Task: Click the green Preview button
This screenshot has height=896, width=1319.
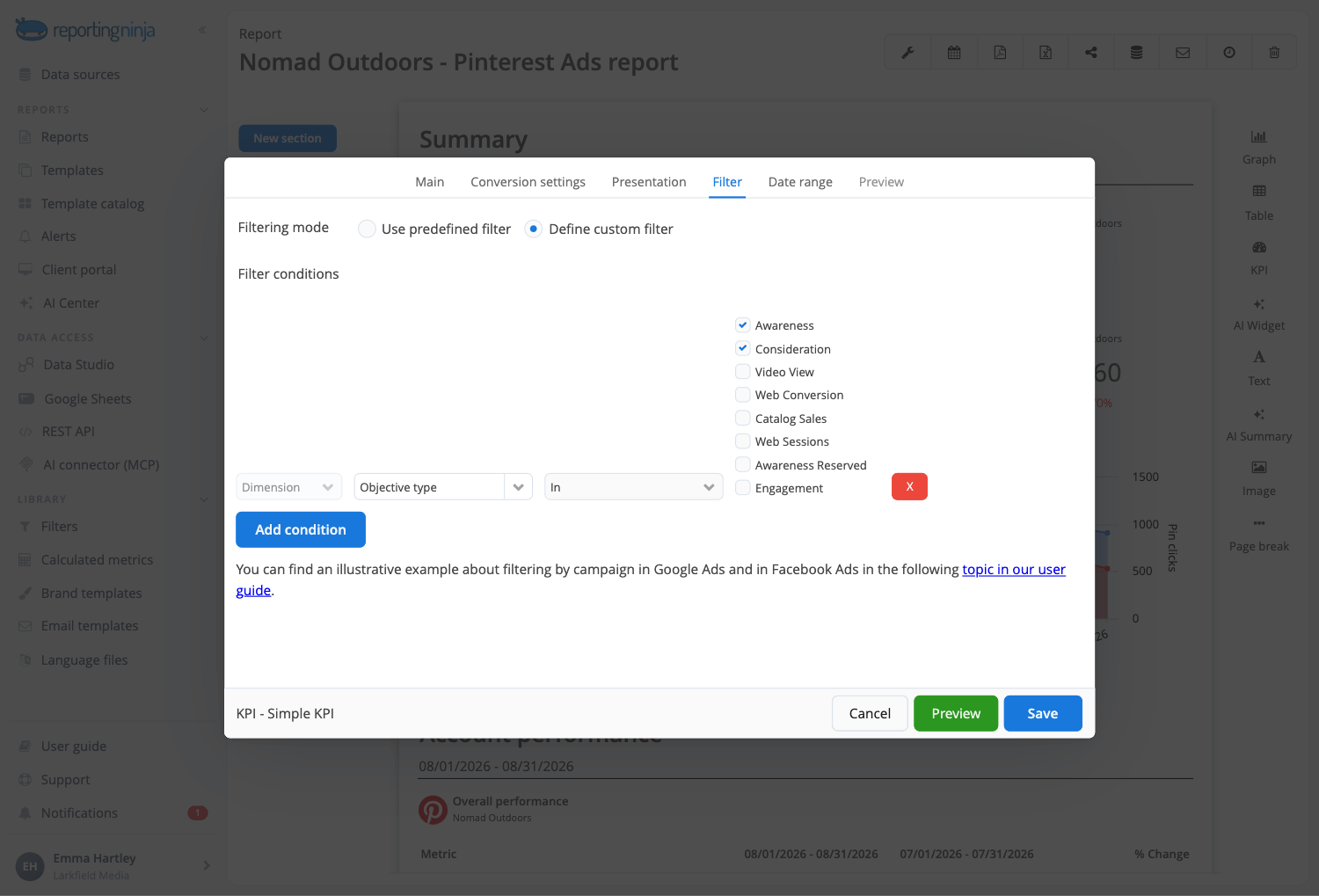Action: point(956,713)
